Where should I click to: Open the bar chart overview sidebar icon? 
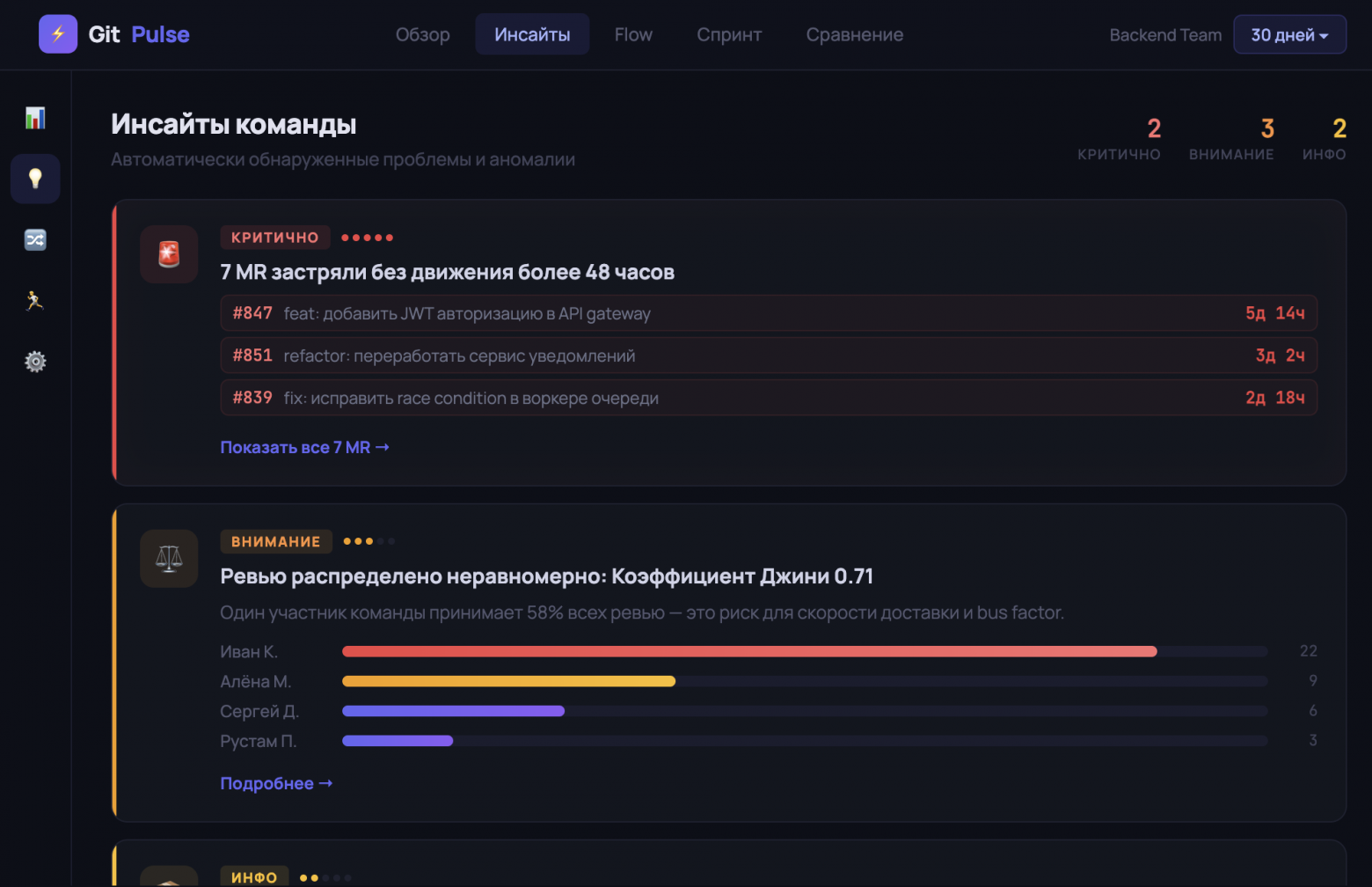pyautogui.click(x=35, y=118)
